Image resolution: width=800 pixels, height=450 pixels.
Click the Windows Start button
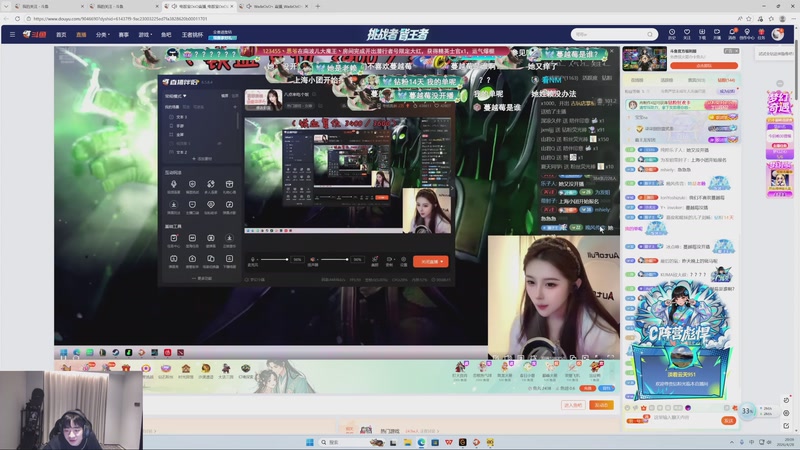pyautogui.click(x=310, y=442)
